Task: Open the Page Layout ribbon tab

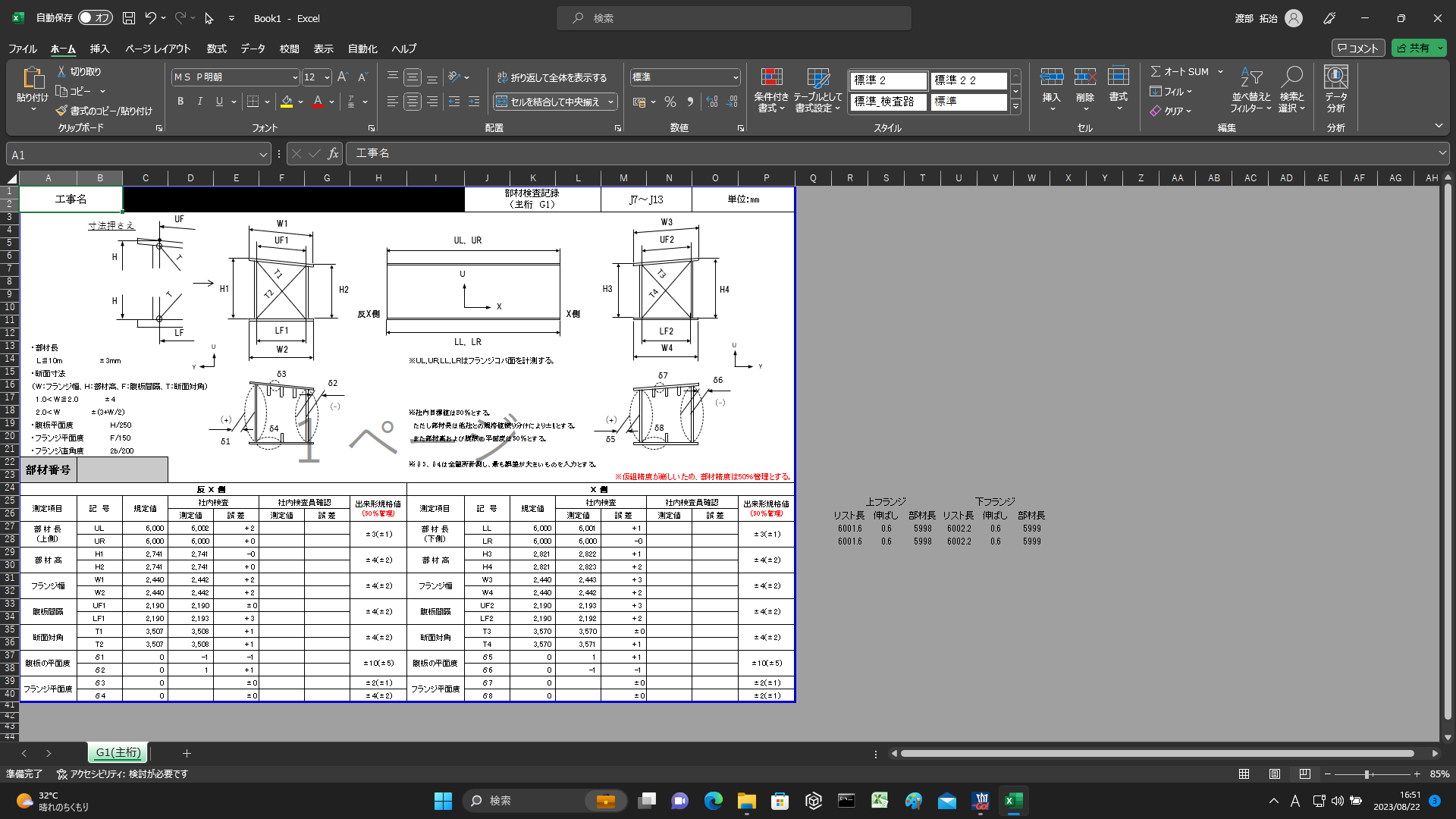Action: pyautogui.click(x=158, y=49)
